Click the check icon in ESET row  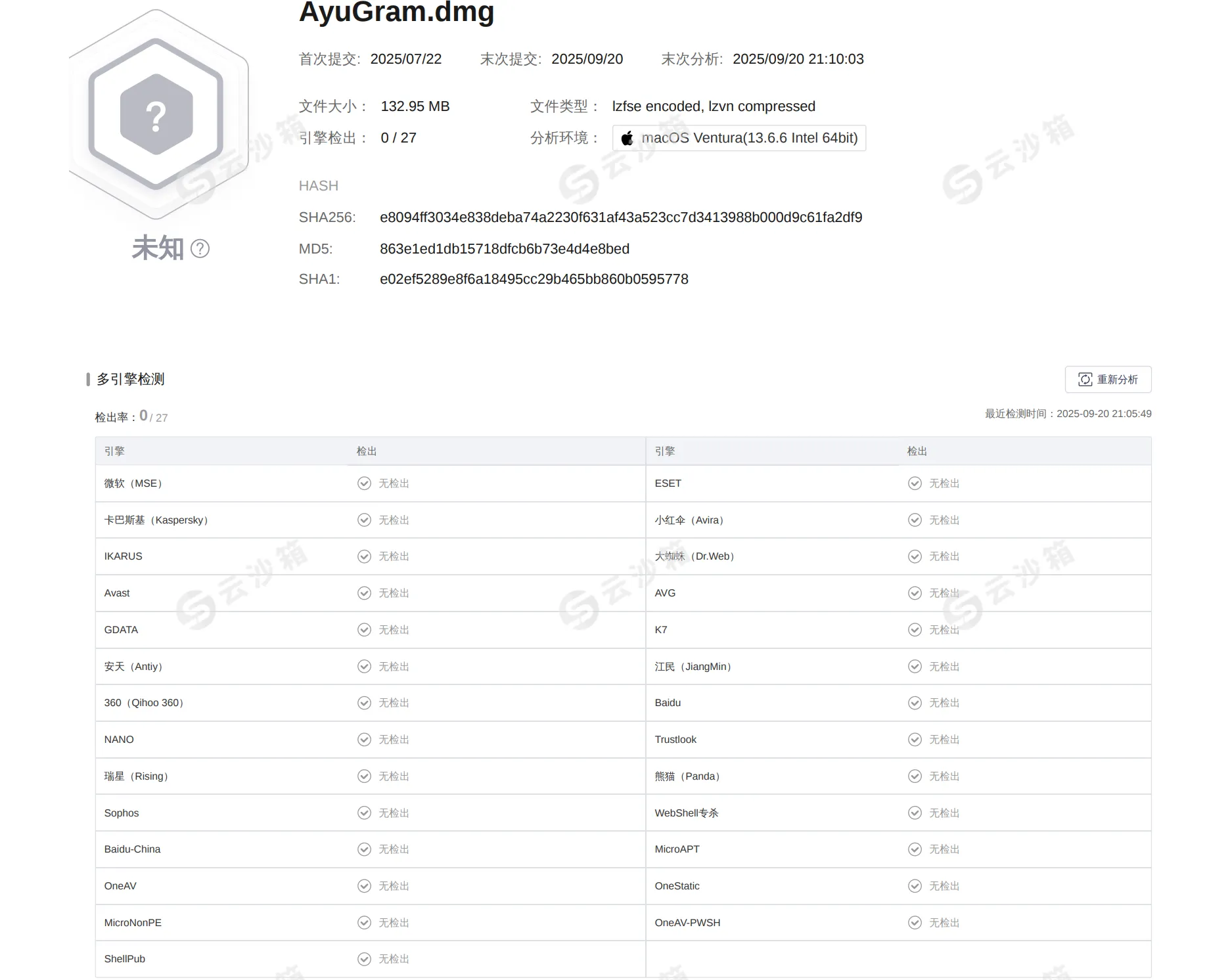(915, 483)
